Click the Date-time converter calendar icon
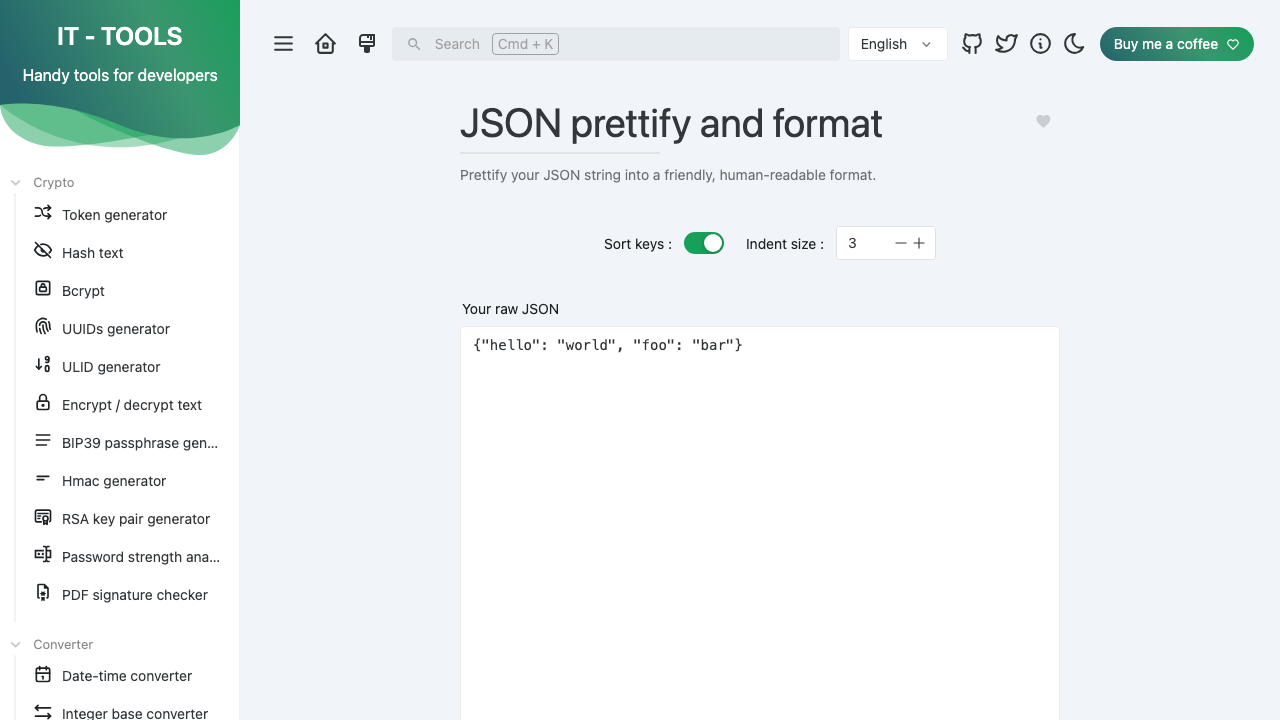This screenshot has width=1280, height=720. pos(43,674)
